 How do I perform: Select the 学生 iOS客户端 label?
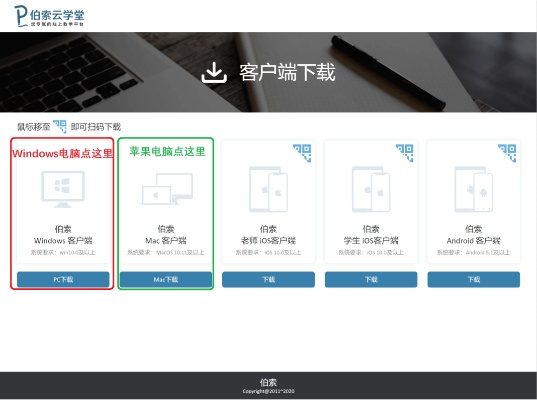pyautogui.click(x=371, y=240)
